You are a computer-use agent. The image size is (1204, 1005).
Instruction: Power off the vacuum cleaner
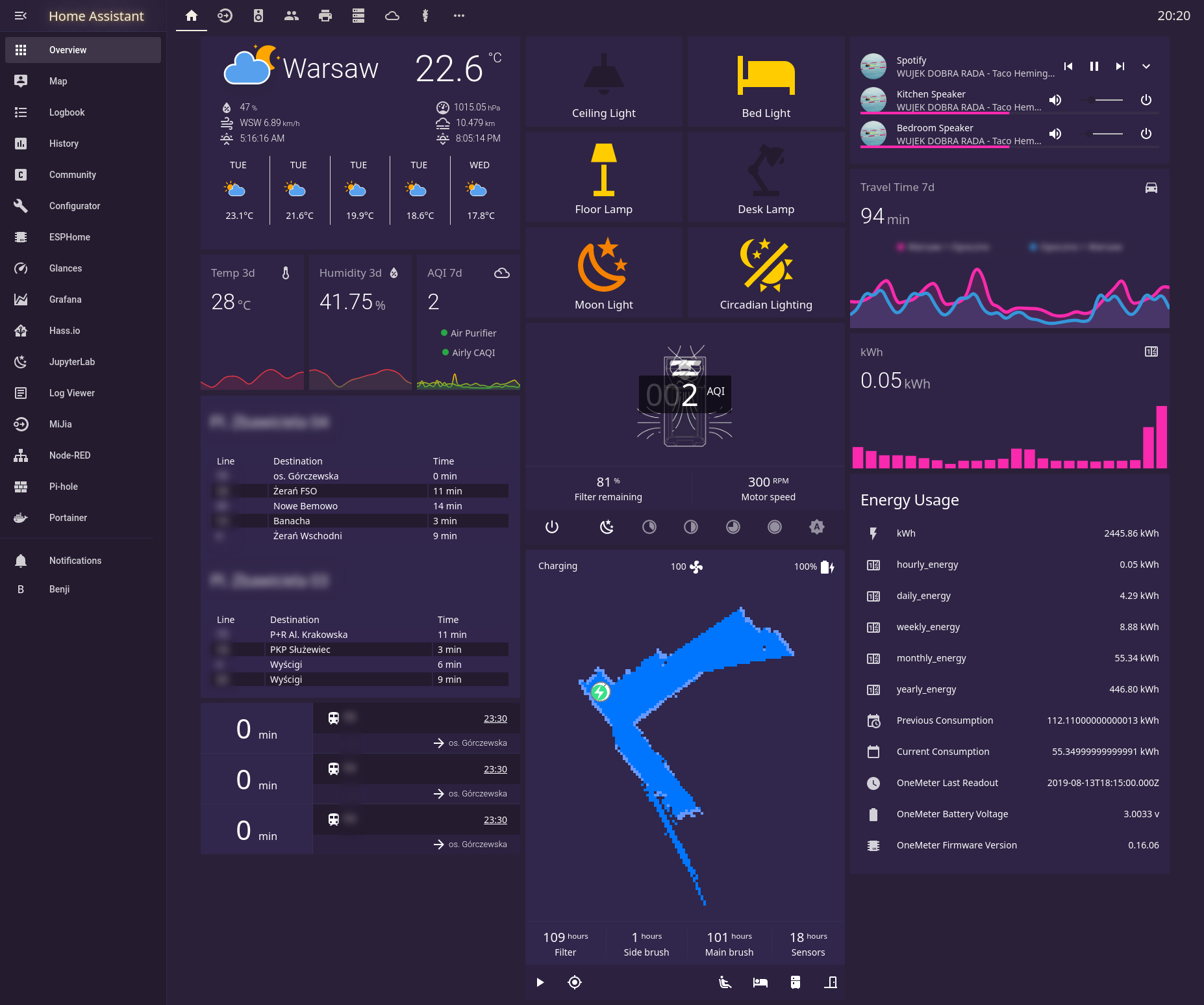(551, 527)
